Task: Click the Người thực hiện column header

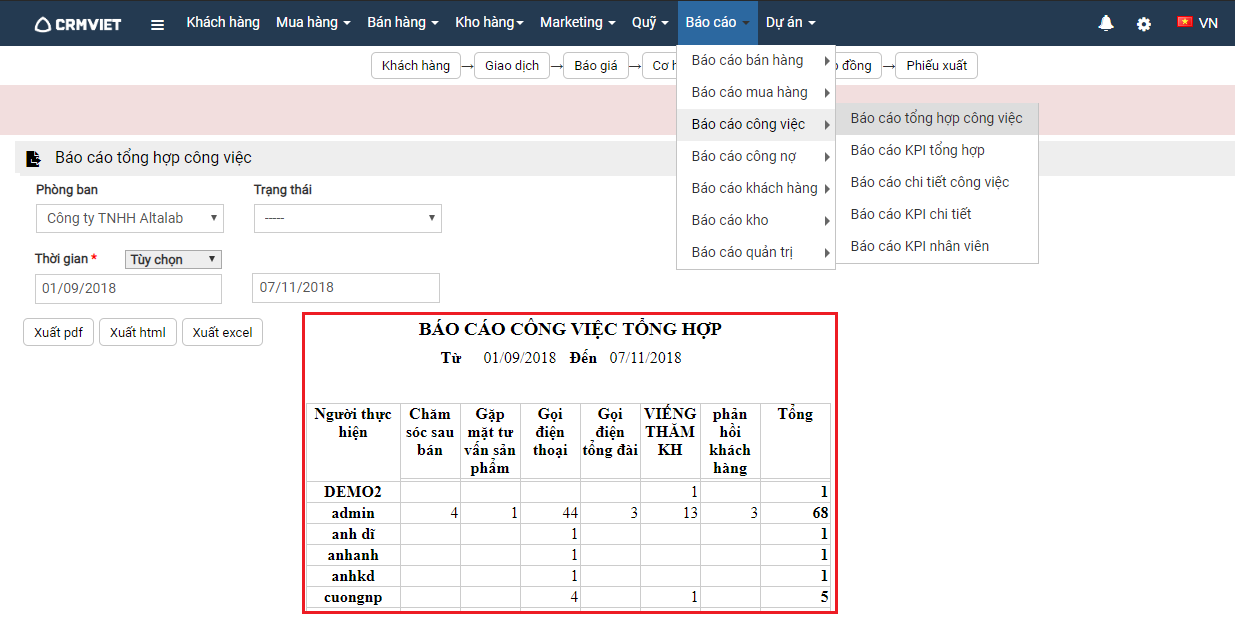Action: [x=353, y=423]
